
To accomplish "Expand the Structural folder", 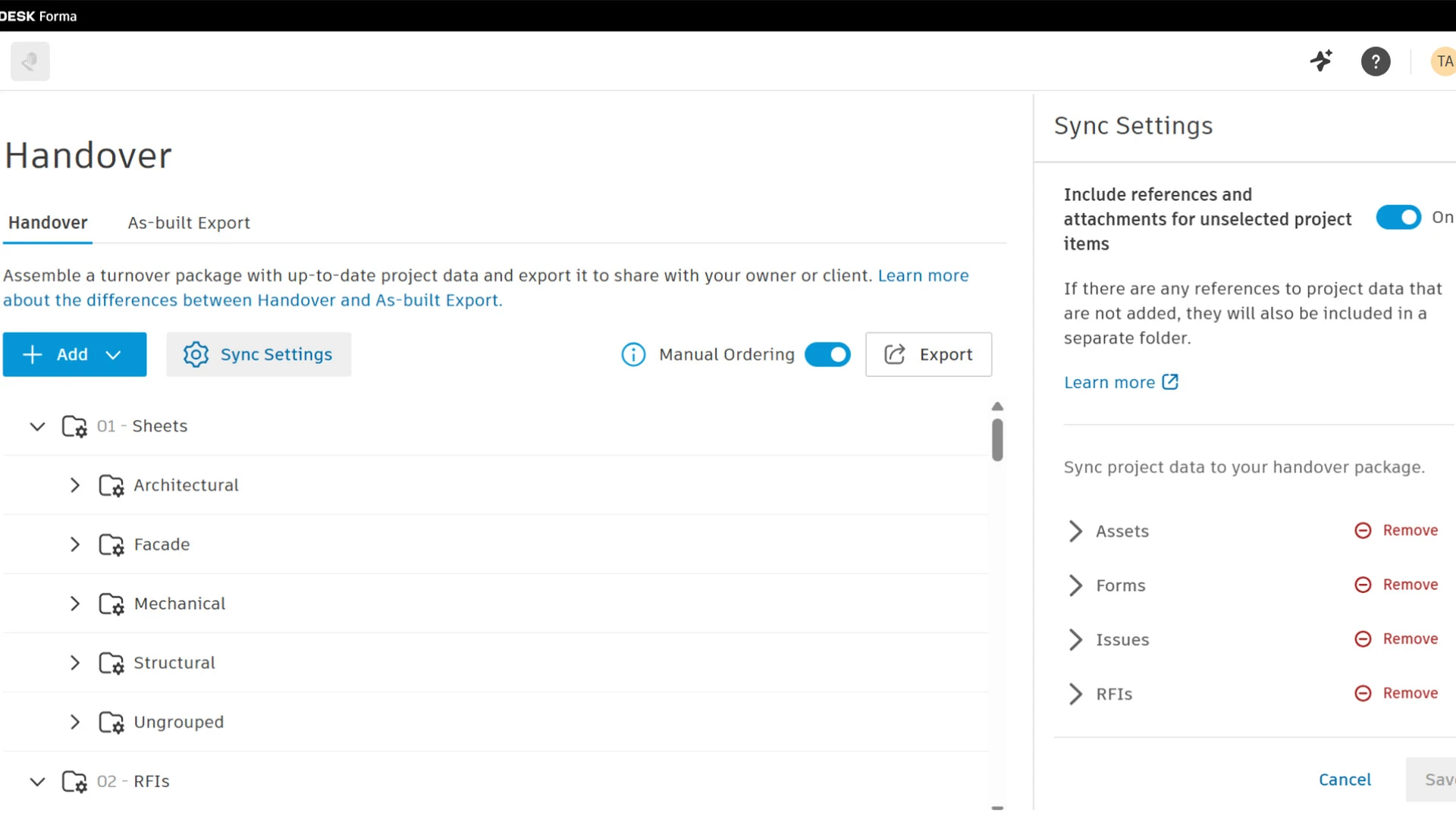I will [x=75, y=663].
